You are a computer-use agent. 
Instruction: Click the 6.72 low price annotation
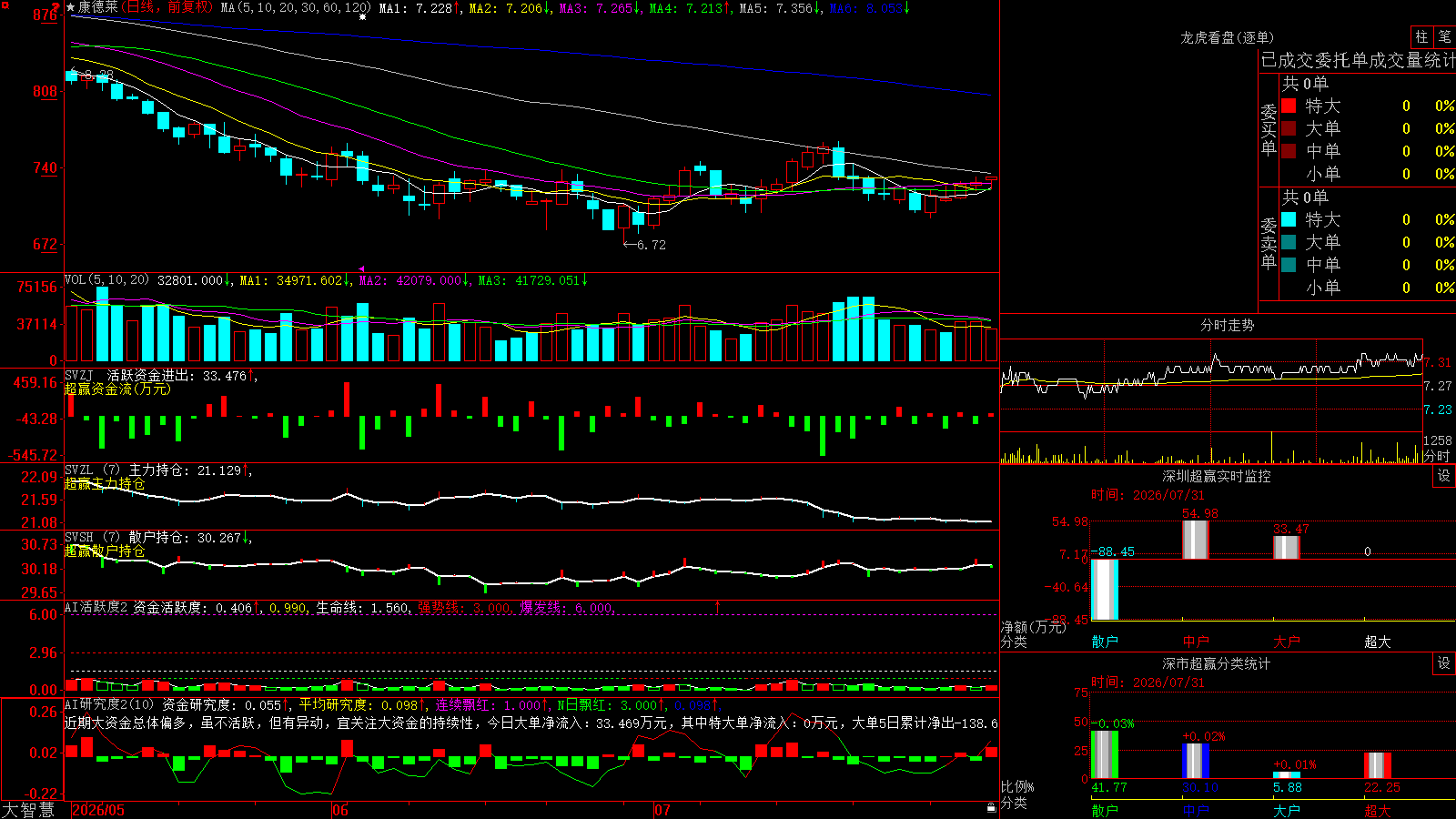(645, 245)
